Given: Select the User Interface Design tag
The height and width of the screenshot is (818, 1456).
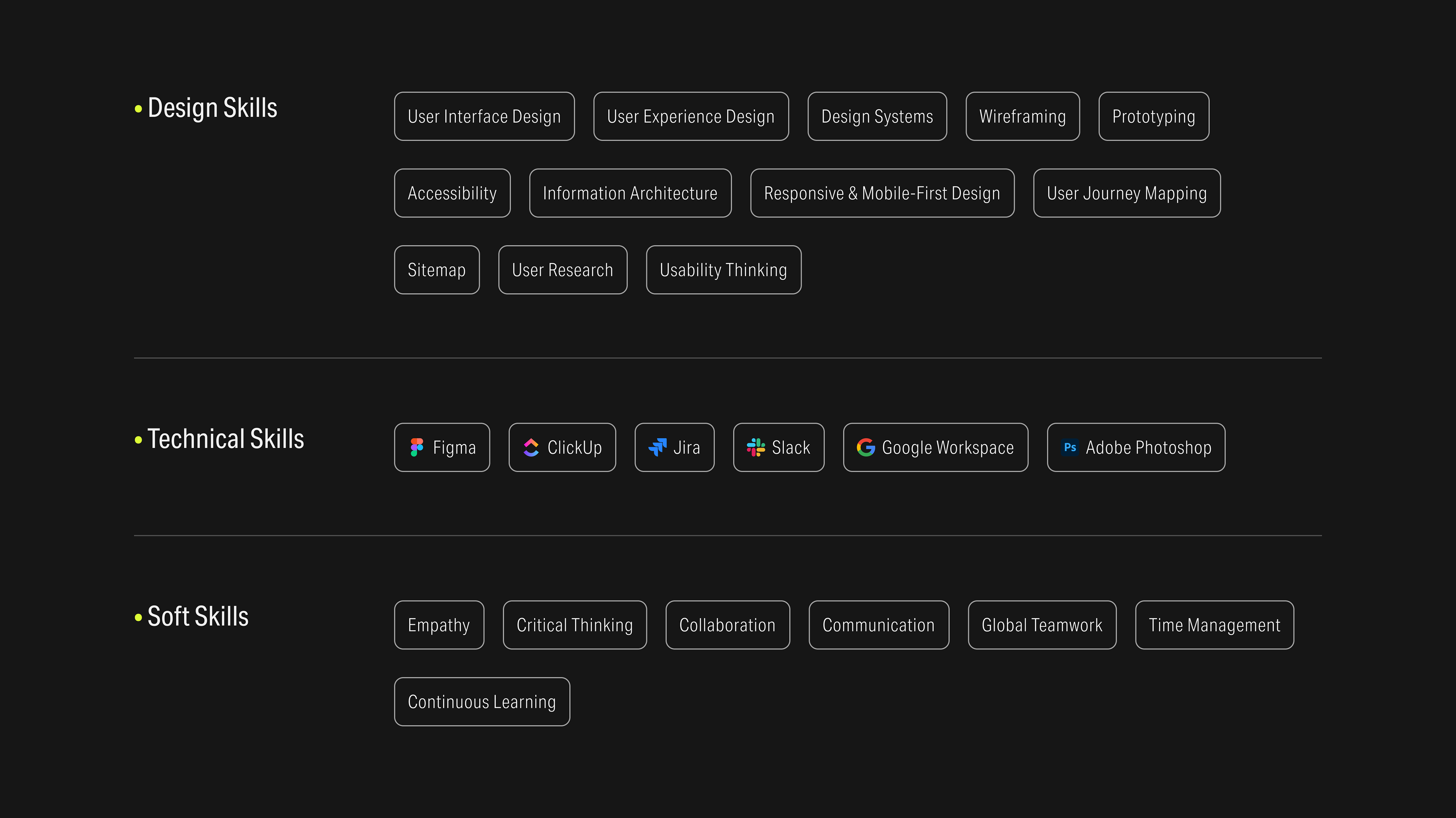Looking at the screenshot, I should click(484, 116).
